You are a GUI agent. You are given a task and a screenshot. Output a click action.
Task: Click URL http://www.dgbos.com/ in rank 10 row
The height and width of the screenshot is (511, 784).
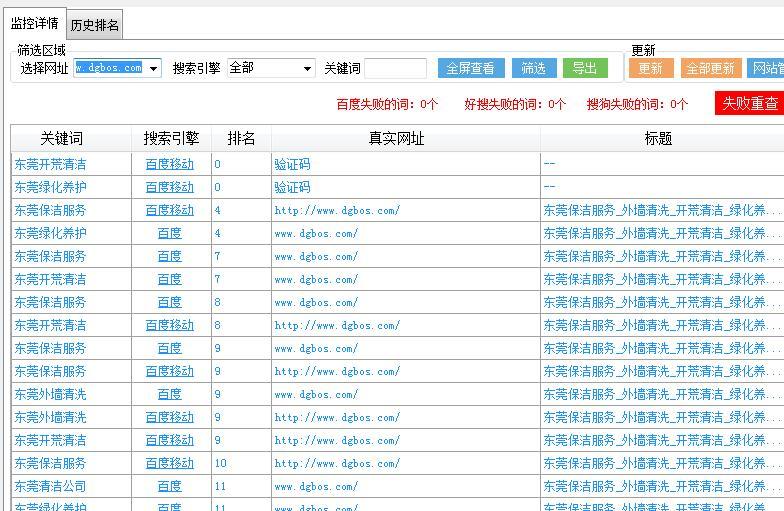tap(337, 463)
